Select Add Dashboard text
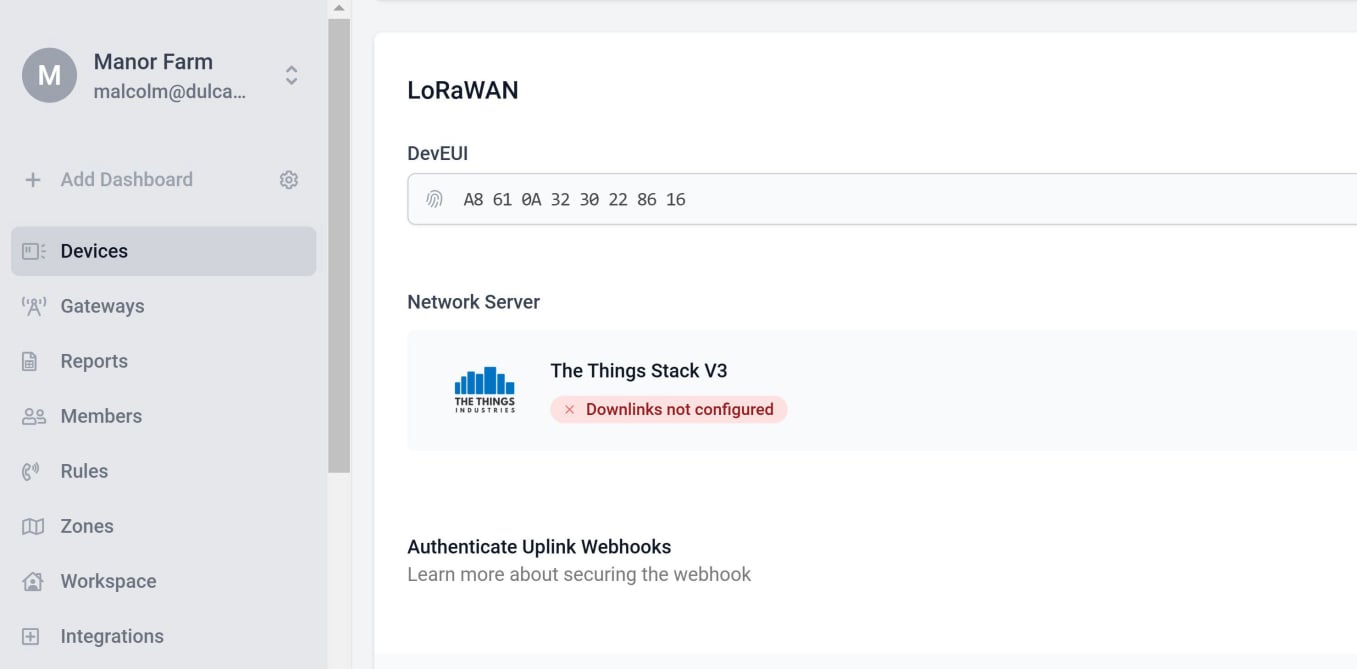This screenshot has width=1357, height=669. pos(126,180)
